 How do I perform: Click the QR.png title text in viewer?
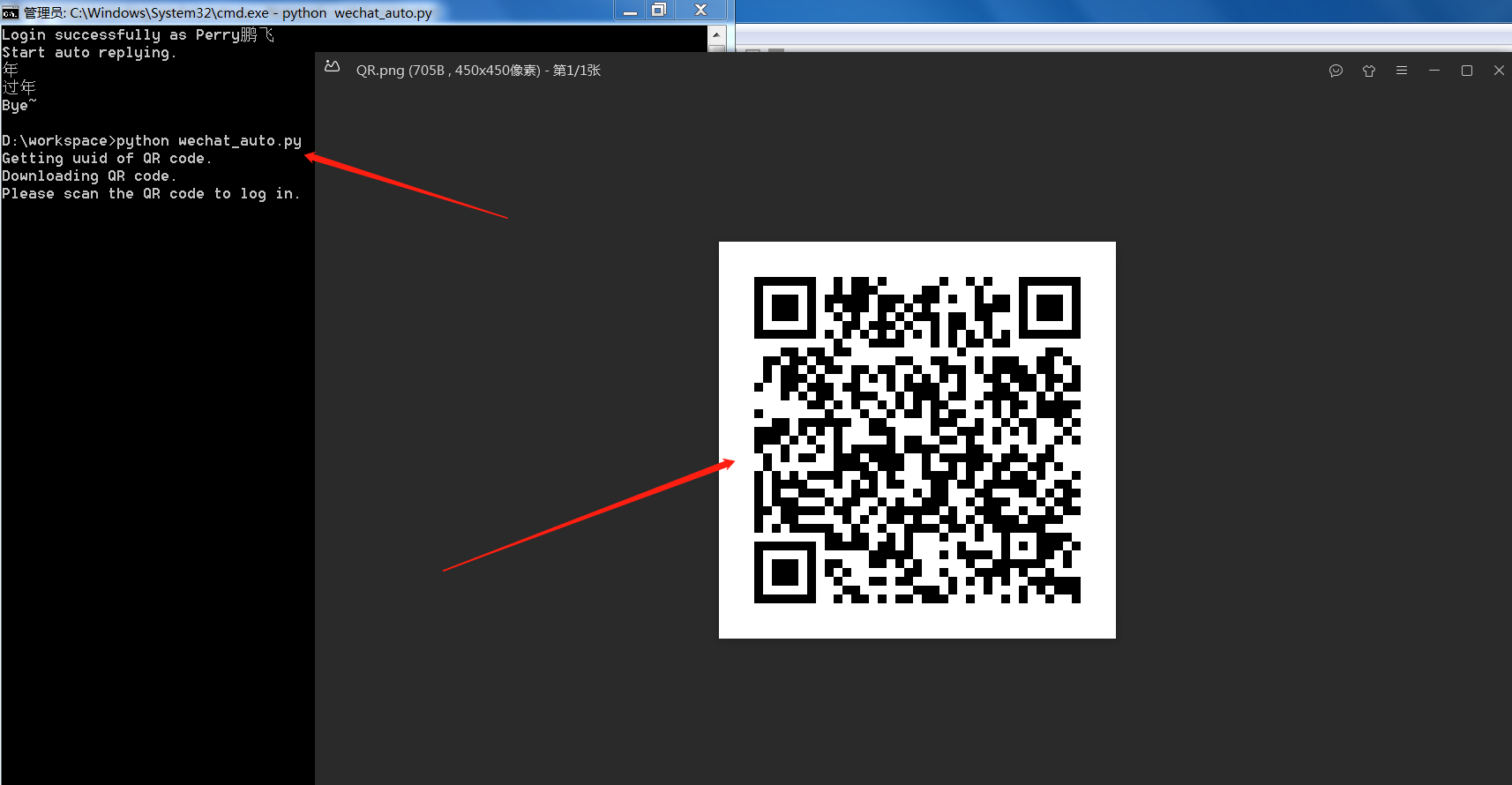[478, 71]
